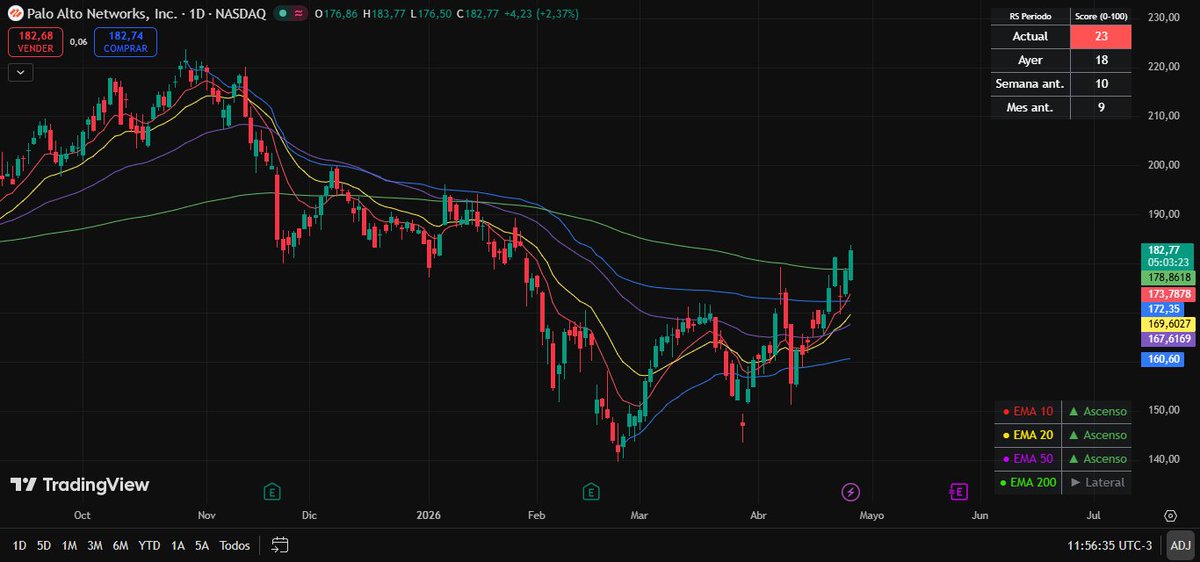Open chart settings gear on time axis
Viewport: 1200px width, 562px height.
coord(1170,516)
